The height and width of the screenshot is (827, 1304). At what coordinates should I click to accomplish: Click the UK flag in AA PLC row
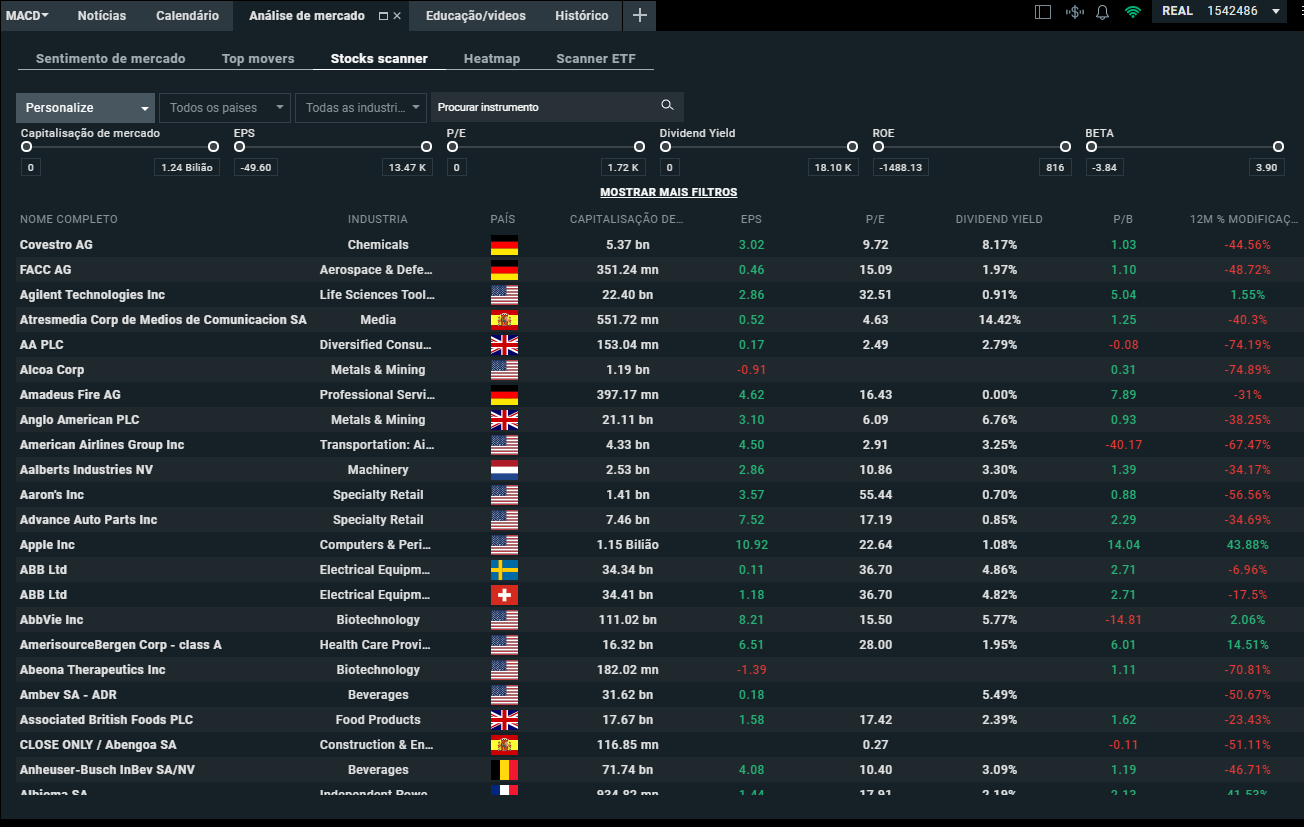504,345
